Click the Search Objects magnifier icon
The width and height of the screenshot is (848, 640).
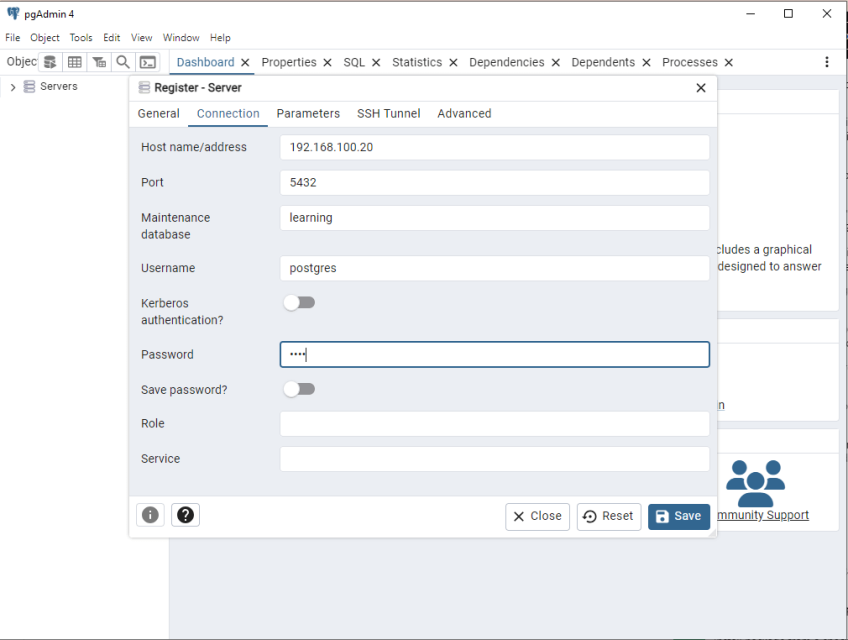[x=122, y=61]
